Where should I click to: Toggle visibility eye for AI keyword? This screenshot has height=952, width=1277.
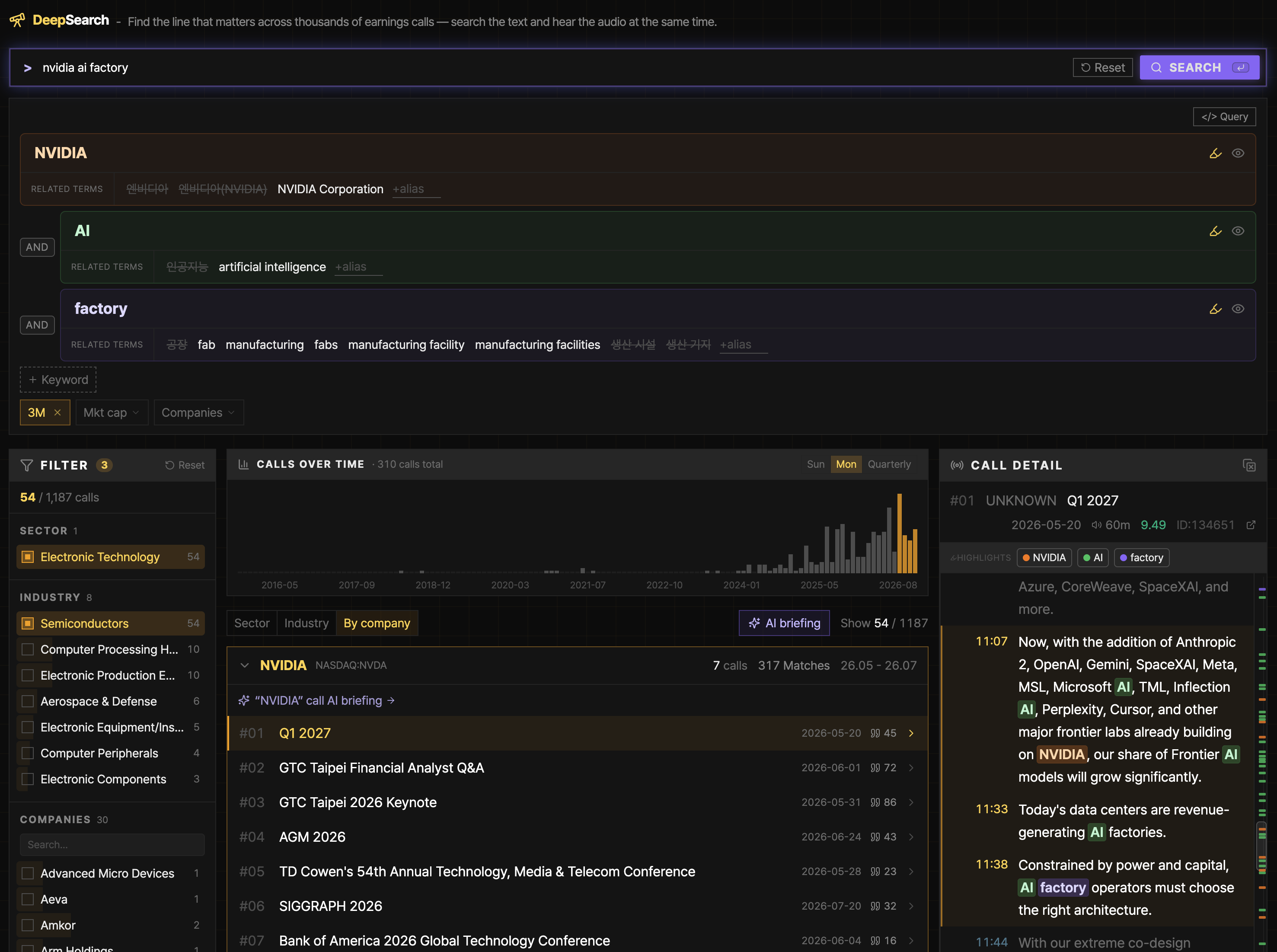pos(1238,231)
